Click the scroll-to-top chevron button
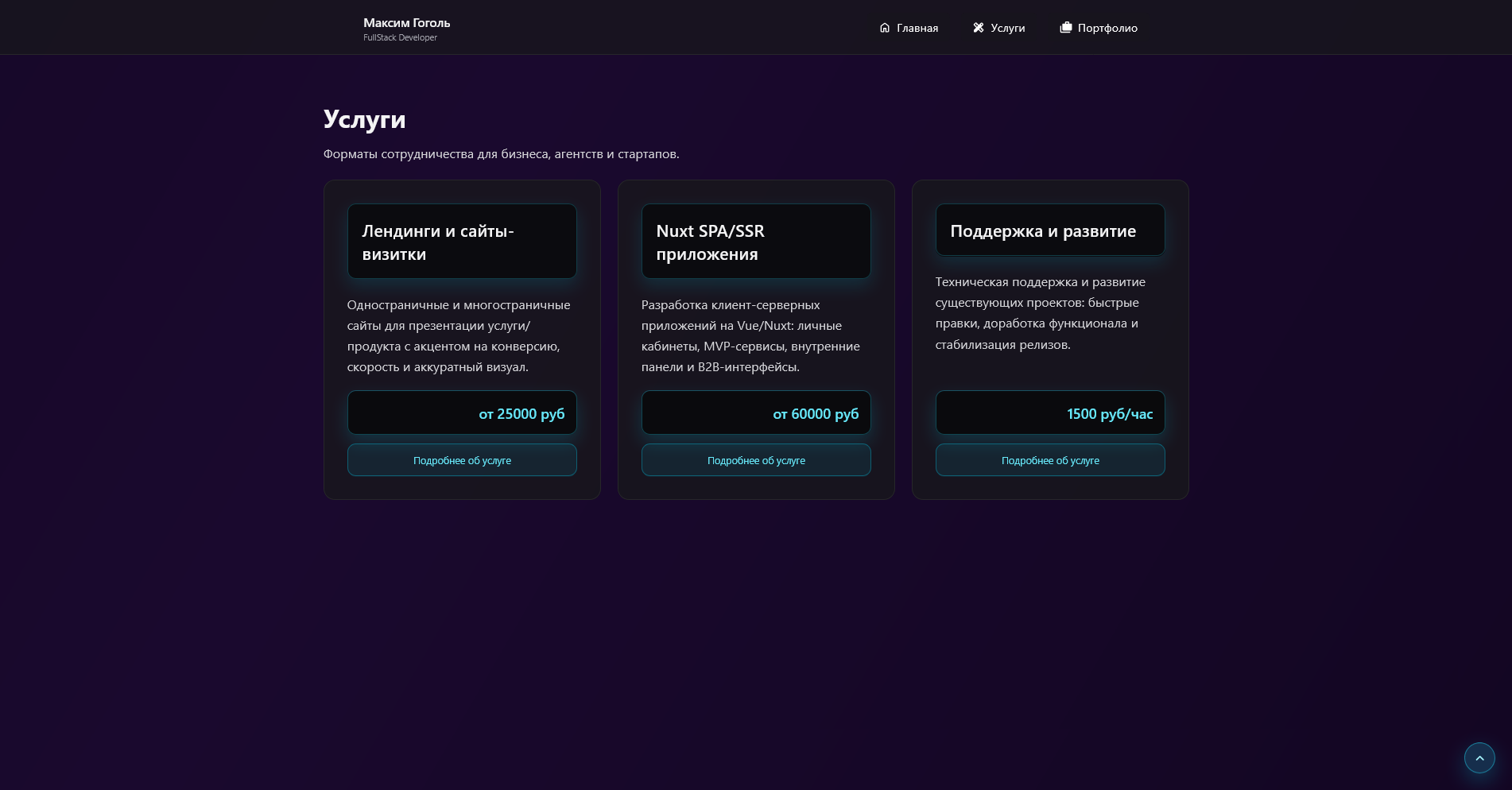This screenshot has height=790, width=1512. tap(1479, 758)
